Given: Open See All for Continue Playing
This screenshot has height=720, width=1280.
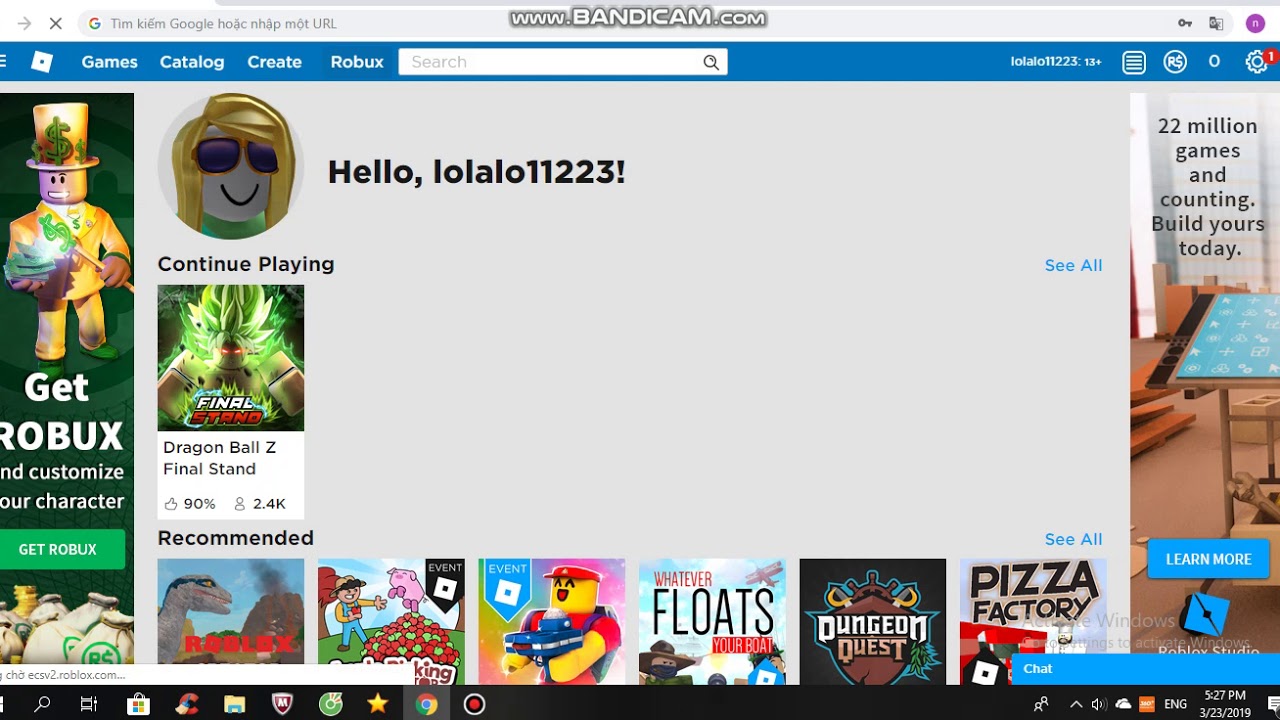Looking at the screenshot, I should pyautogui.click(x=1073, y=265).
